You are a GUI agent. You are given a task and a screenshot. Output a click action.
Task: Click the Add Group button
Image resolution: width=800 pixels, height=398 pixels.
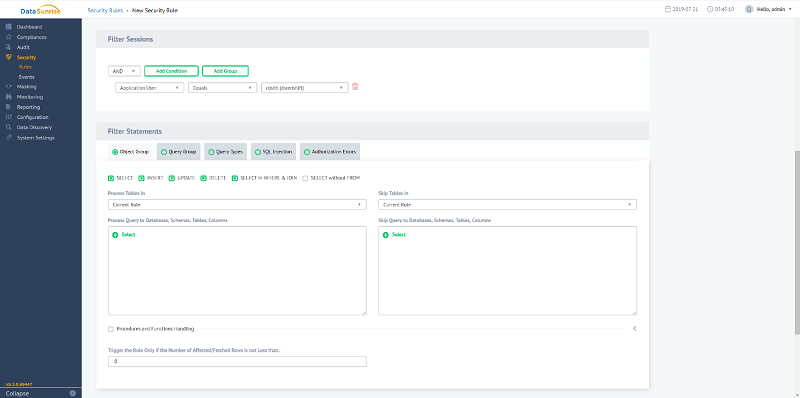click(226, 71)
